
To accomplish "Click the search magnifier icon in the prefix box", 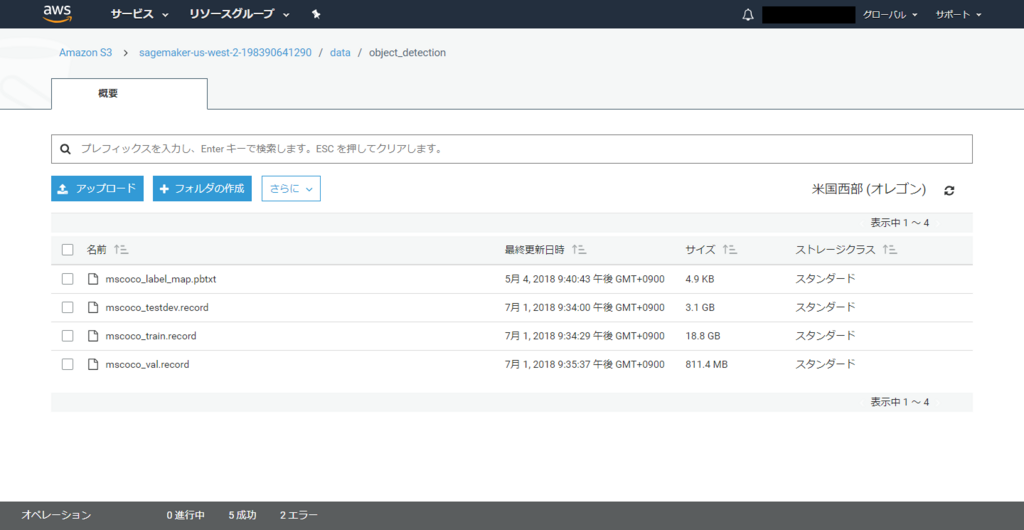I will pyautogui.click(x=65, y=149).
